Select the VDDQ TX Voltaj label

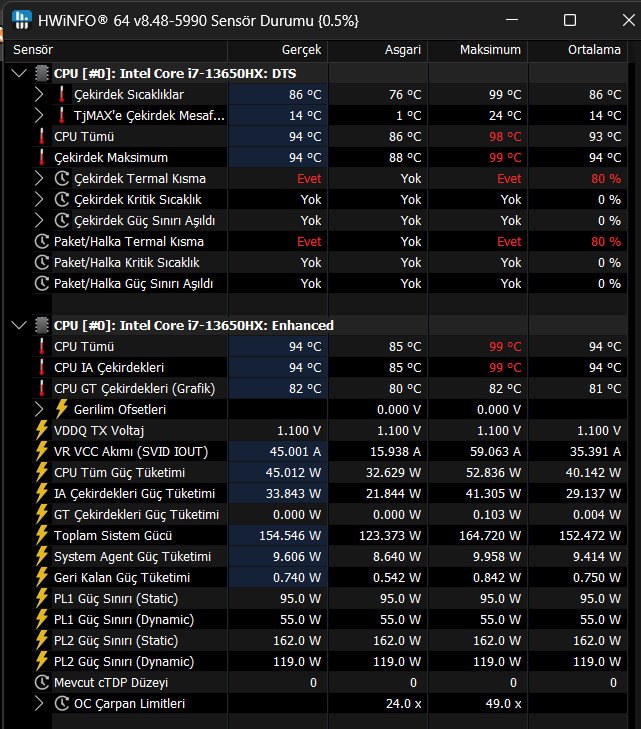pos(99,431)
